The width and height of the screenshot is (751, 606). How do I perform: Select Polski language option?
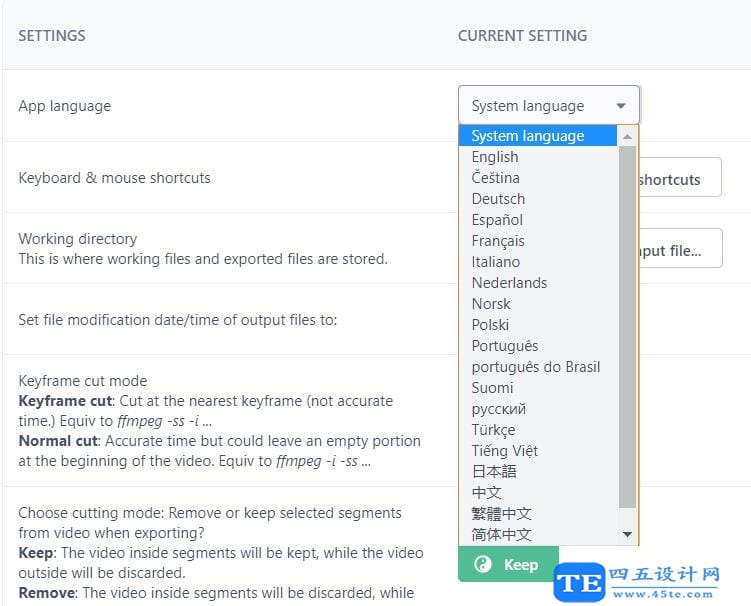[490, 325]
